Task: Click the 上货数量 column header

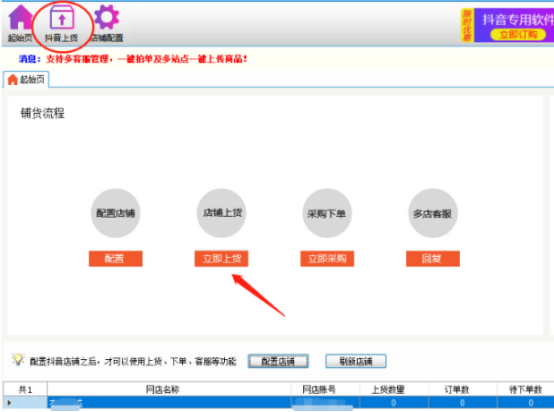Action: coord(394,389)
